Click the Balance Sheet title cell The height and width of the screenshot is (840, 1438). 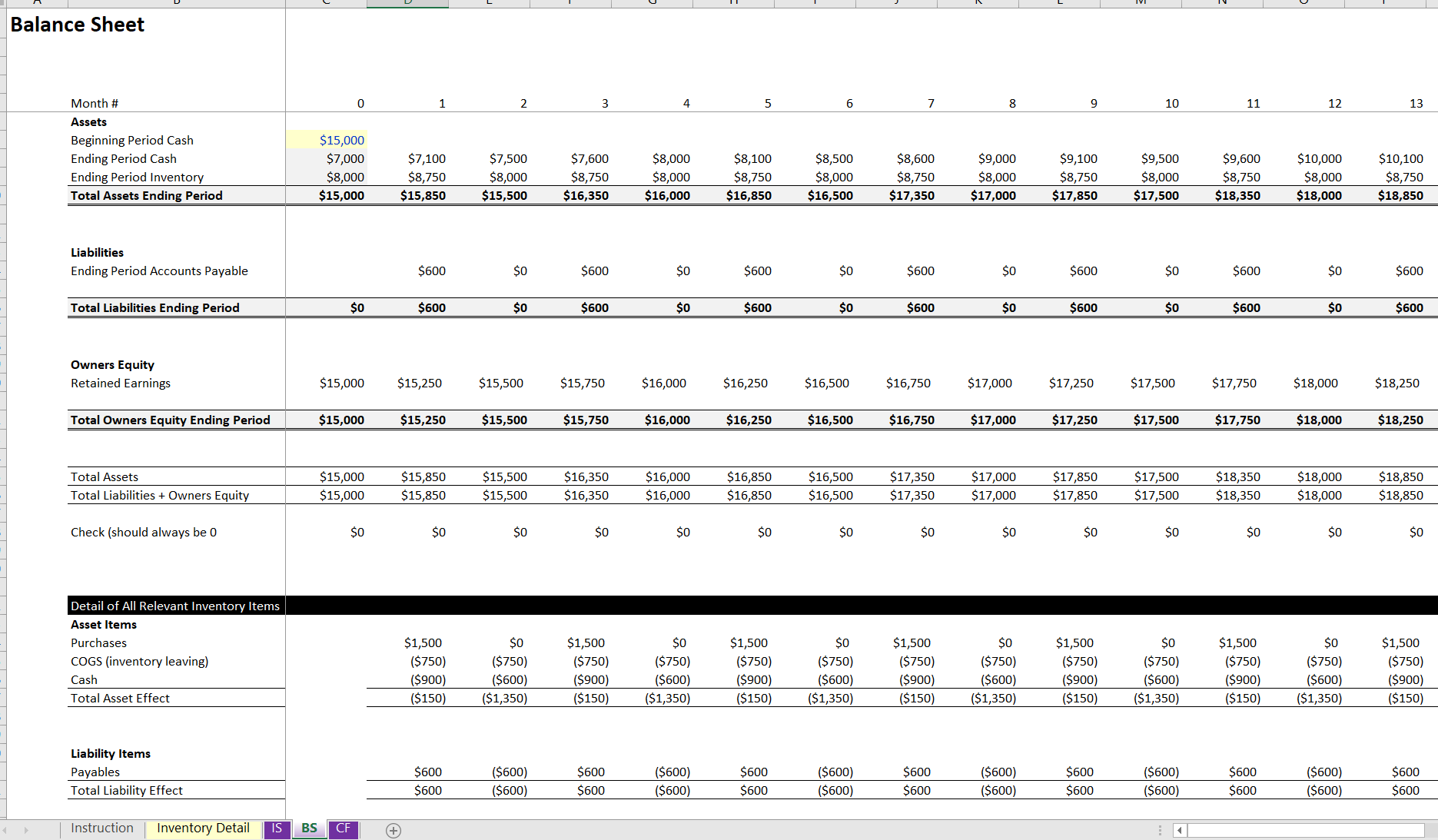[x=77, y=25]
